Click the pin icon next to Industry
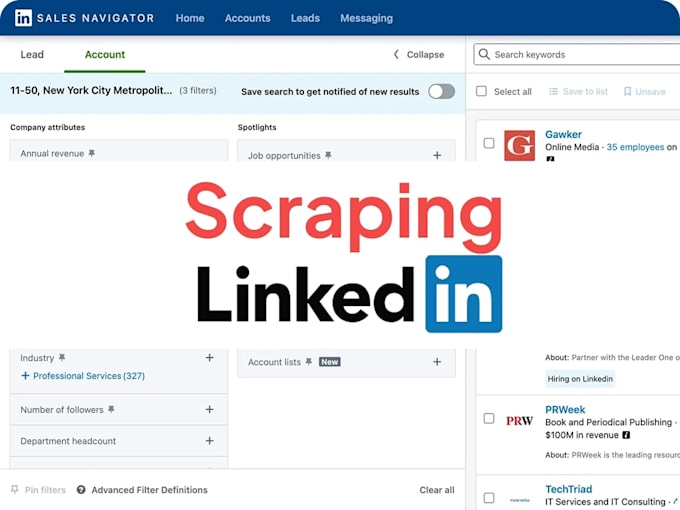Screen dimensions: 680x510 pyautogui.click(x=62, y=358)
